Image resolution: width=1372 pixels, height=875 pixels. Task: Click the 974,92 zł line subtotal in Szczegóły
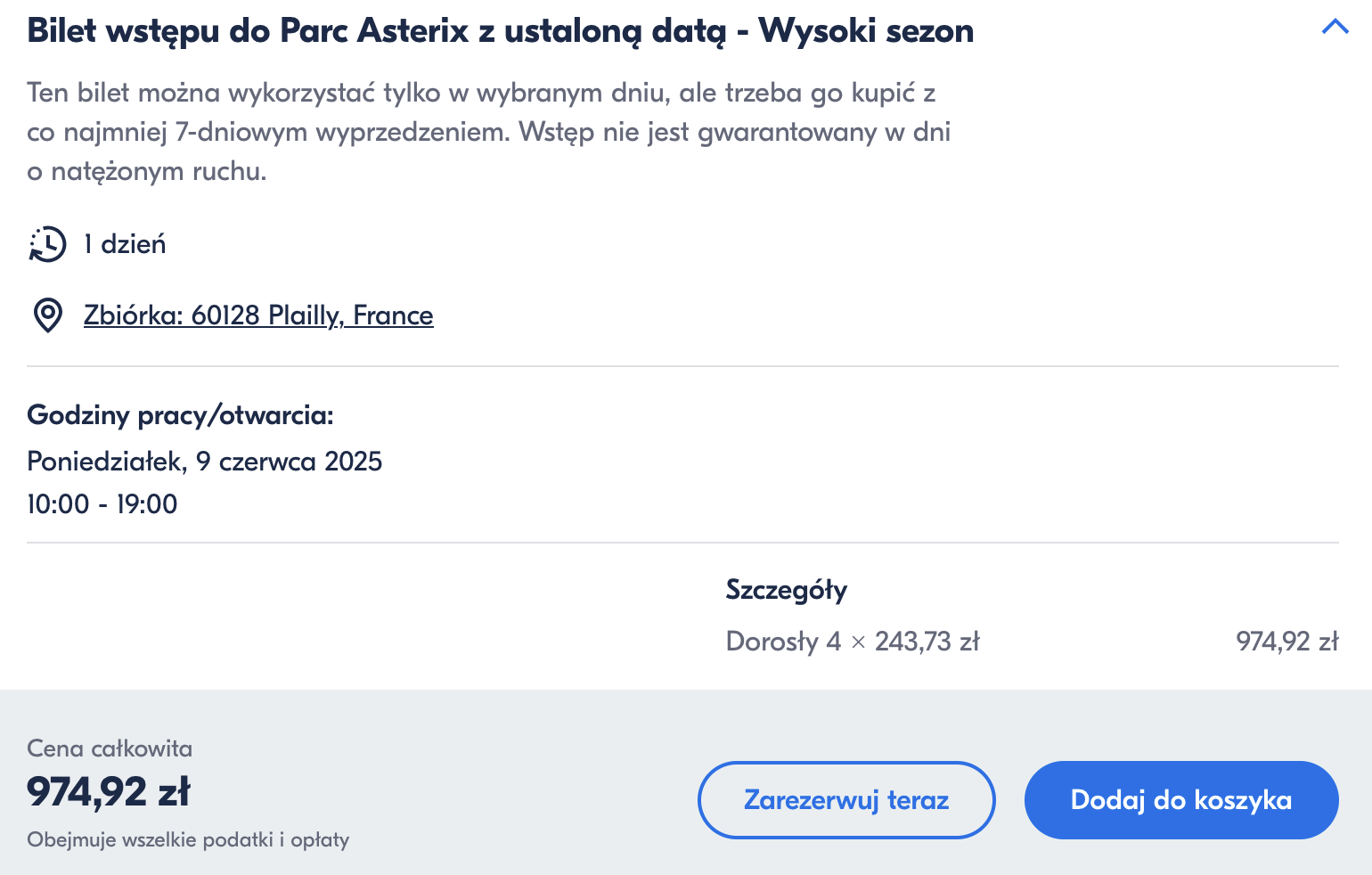tap(1286, 642)
